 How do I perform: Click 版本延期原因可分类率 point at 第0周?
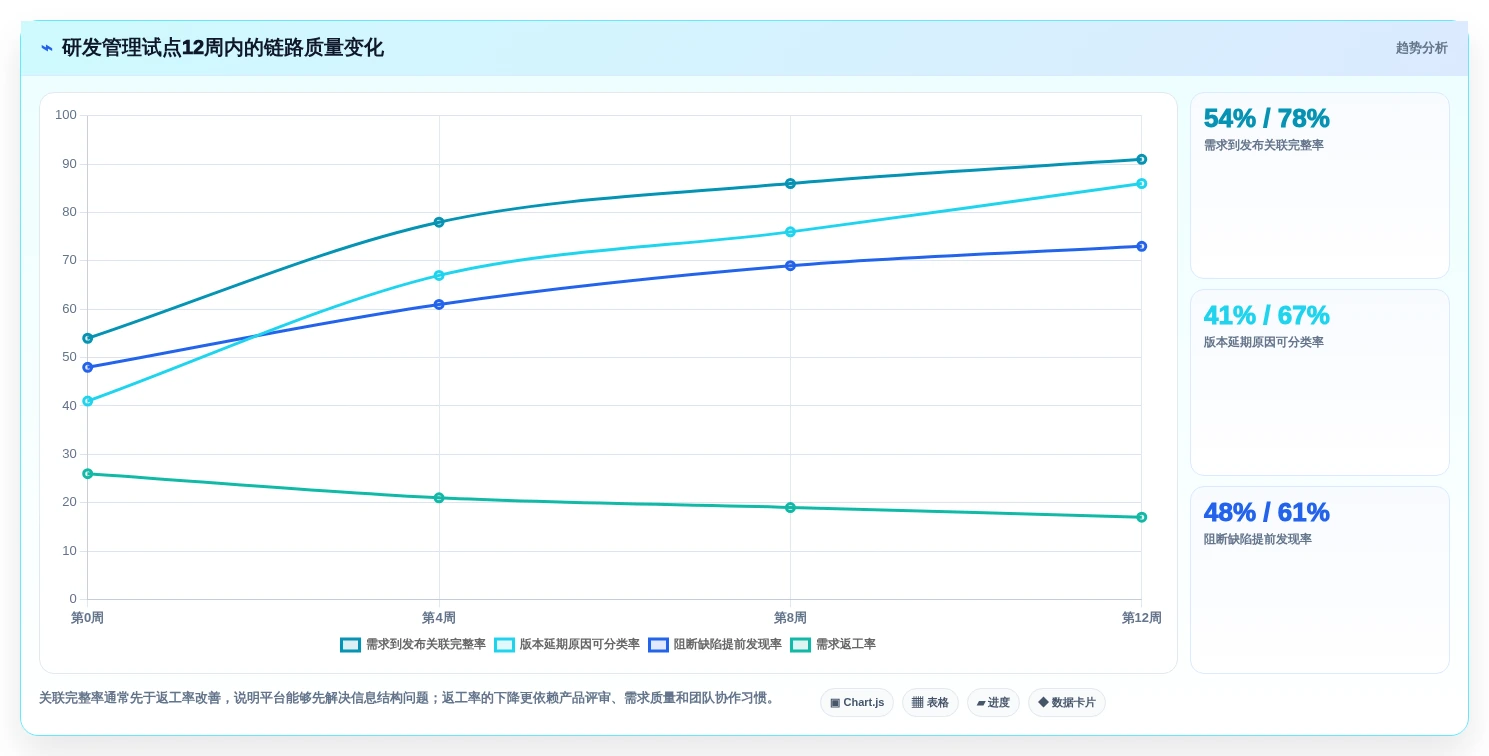[x=88, y=401]
